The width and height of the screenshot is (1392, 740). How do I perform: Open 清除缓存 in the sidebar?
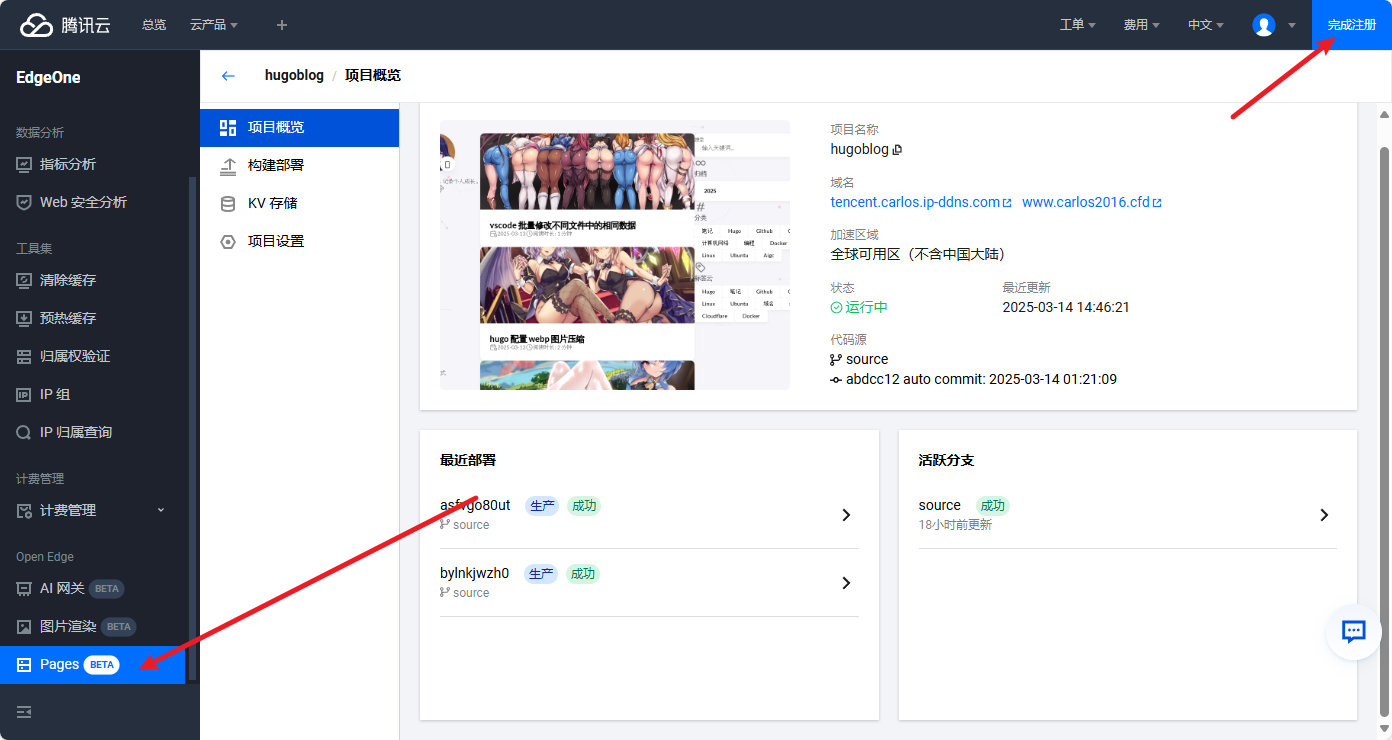(x=92, y=280)
